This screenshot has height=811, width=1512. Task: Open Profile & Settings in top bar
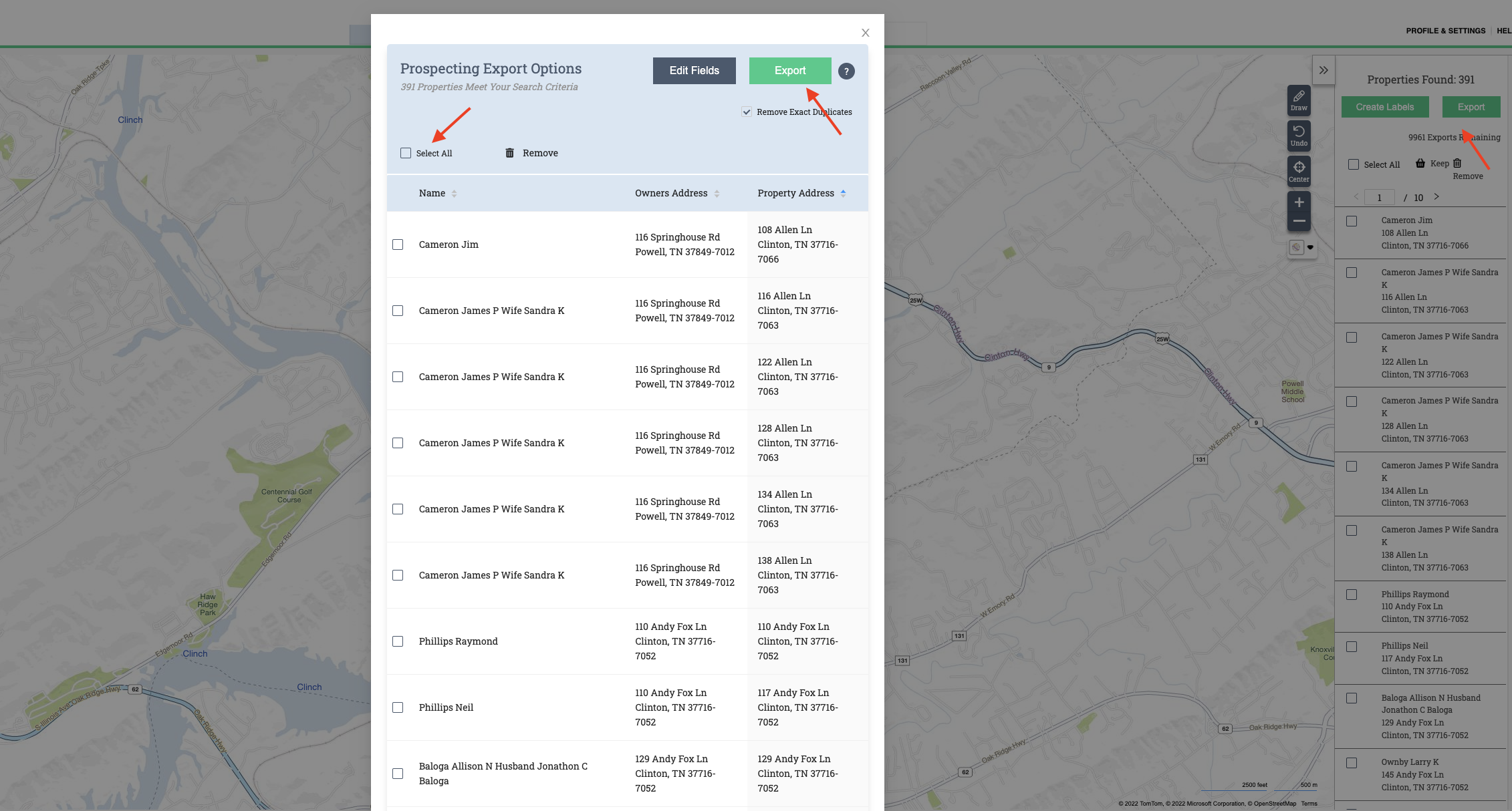(x=1445, y=31)
